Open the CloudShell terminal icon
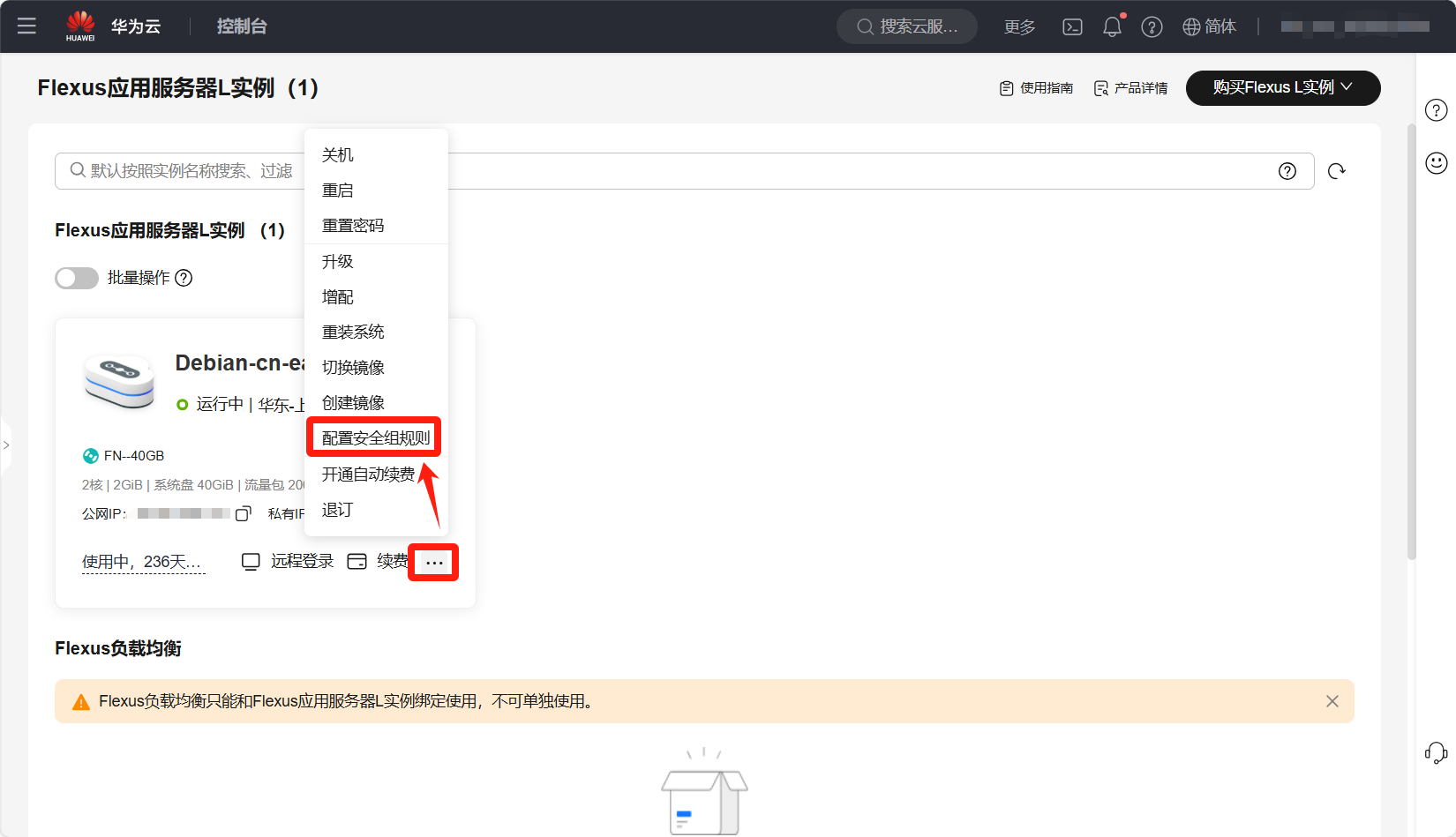 1072,26
